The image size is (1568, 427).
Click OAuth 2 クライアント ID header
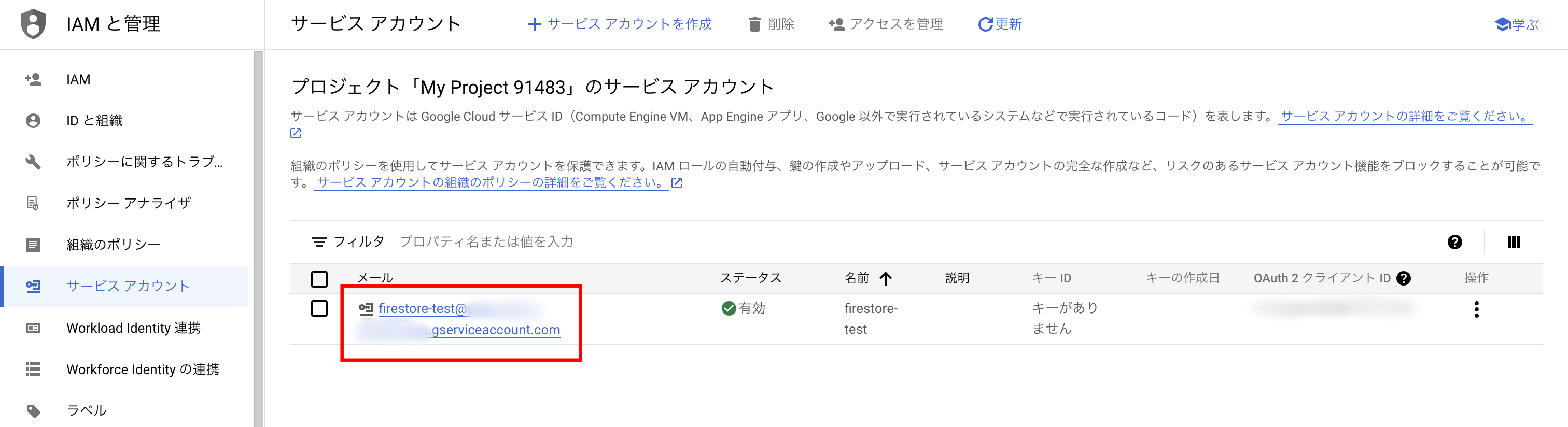(1322, 278)
